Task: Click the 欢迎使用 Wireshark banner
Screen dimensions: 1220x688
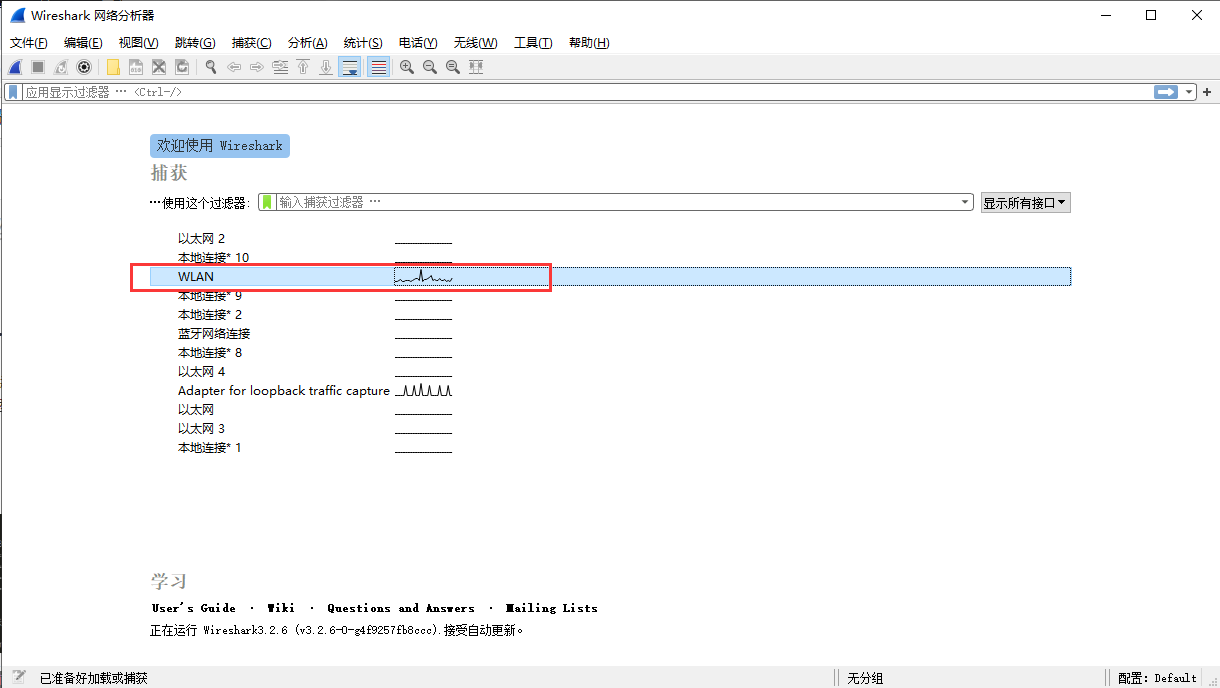Action: point(220,146)
